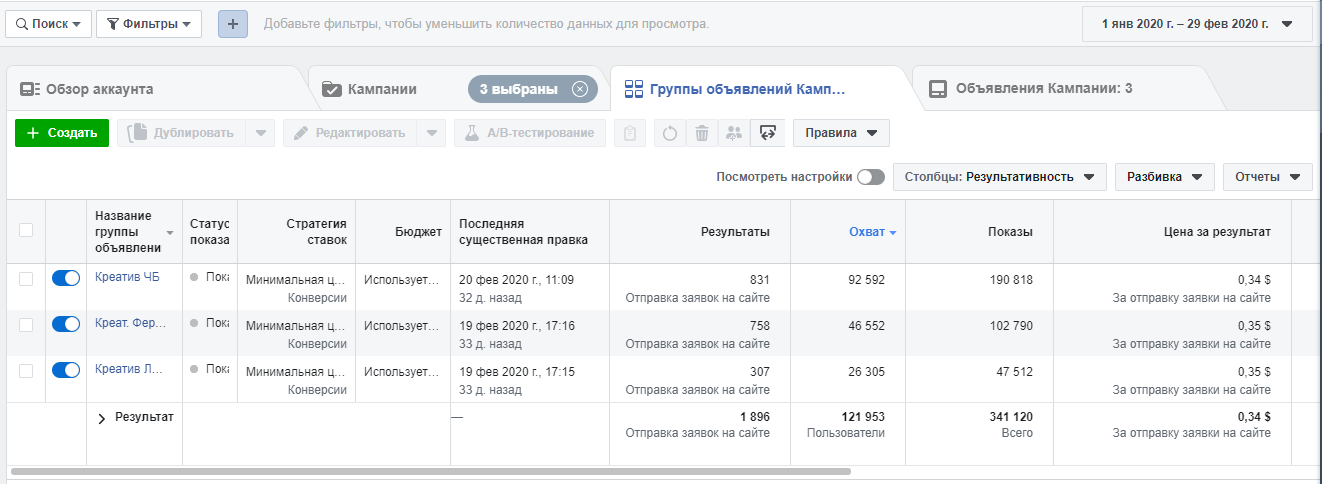Click the Статус показа column header
The image size is (1322, 484).
tap(210, 232)
